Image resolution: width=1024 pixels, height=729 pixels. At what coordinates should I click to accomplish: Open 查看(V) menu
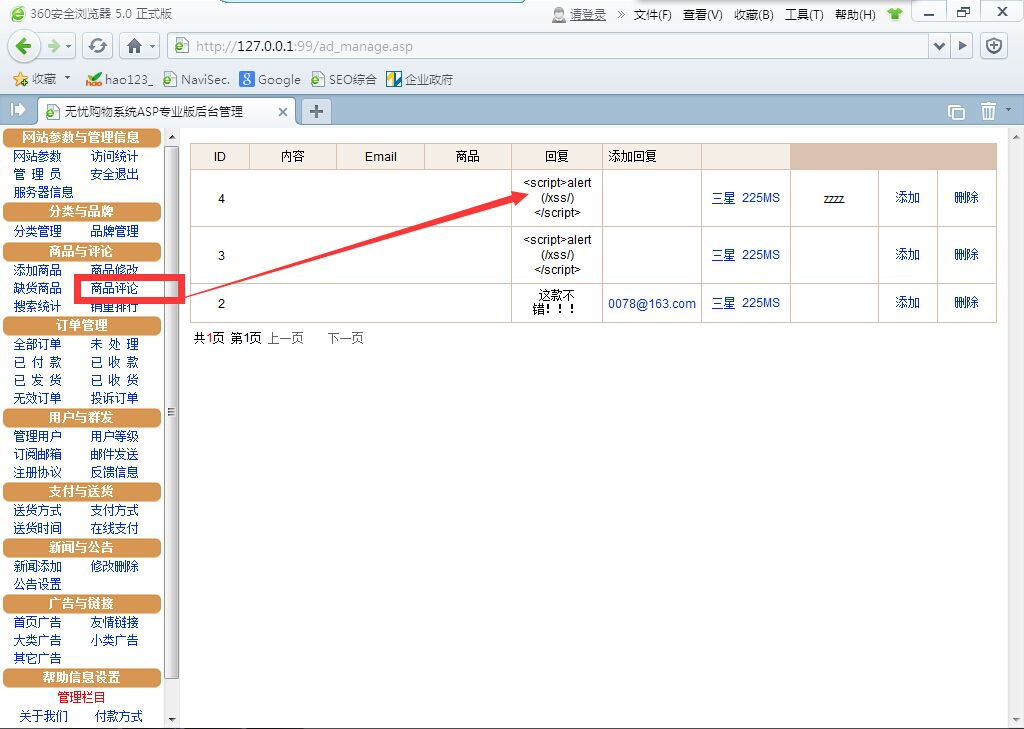click(703, 14)
